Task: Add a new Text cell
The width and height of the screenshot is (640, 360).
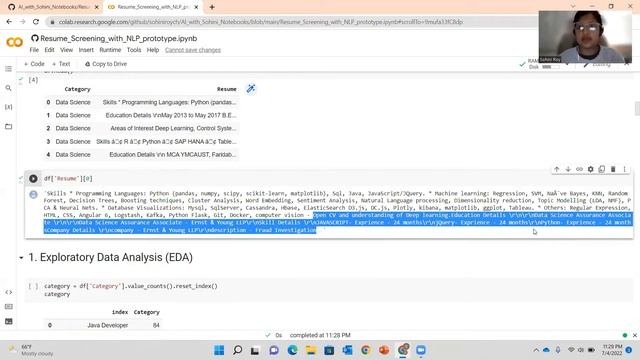Action: pyautogui.click(x=61, y=64)
